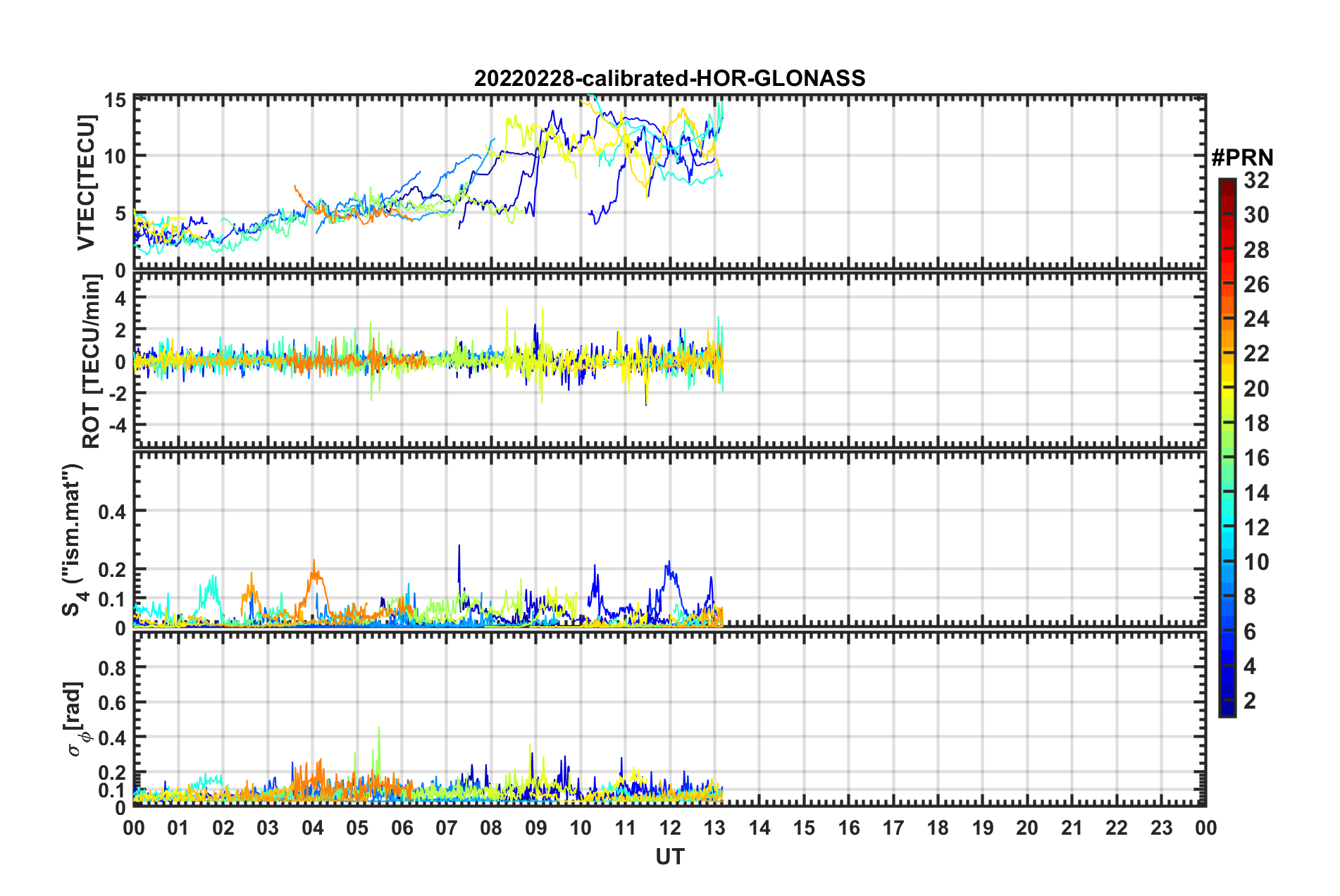The height and width of the screenshot is (896, 1340).
Task: Select colorbar tick label 32
Action: [1256, 180]
